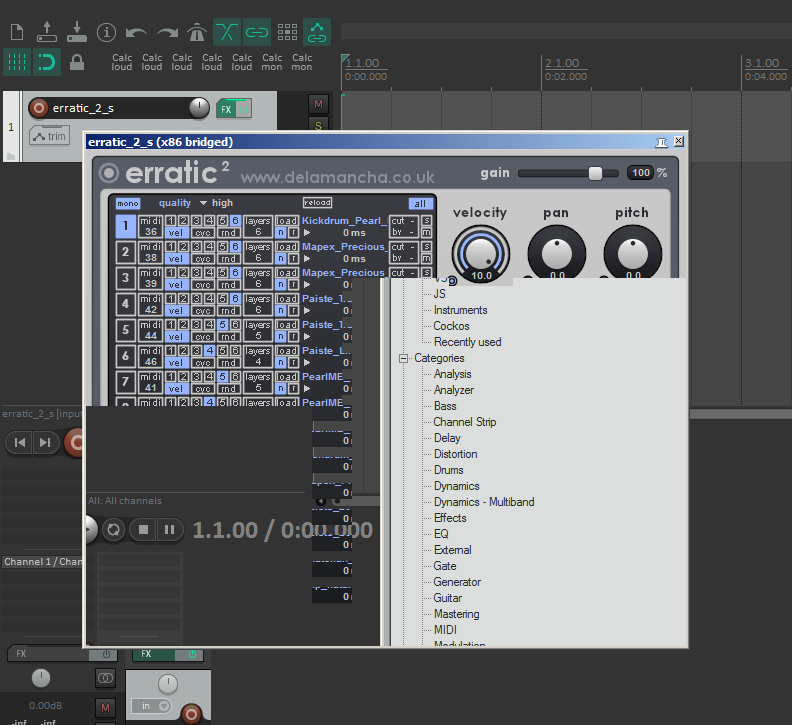This screenshot has height=725, width=792.
Task: Solo pad 1 with the 's' button
Action: 427,221
